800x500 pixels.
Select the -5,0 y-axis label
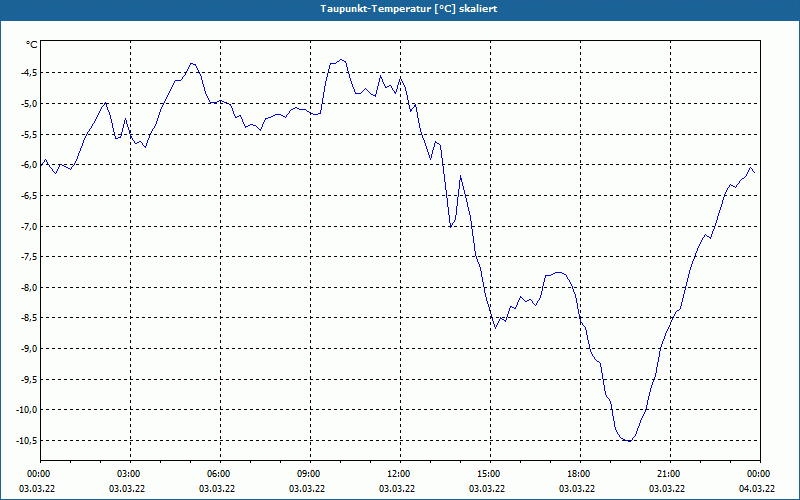pyautogui.click(x=29, y=104)
